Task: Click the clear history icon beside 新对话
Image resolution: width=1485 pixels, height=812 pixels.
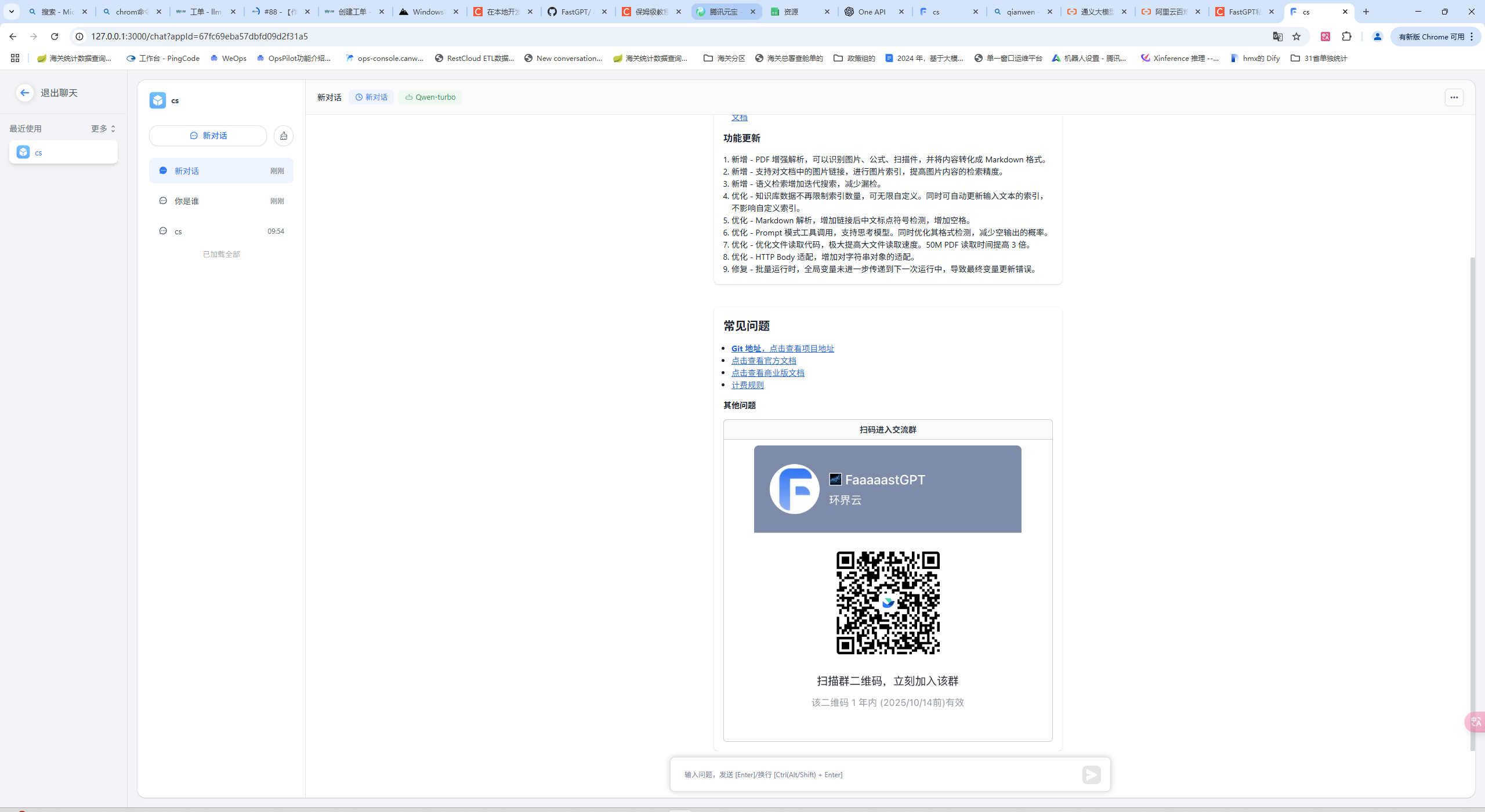Action: [284, 136]
